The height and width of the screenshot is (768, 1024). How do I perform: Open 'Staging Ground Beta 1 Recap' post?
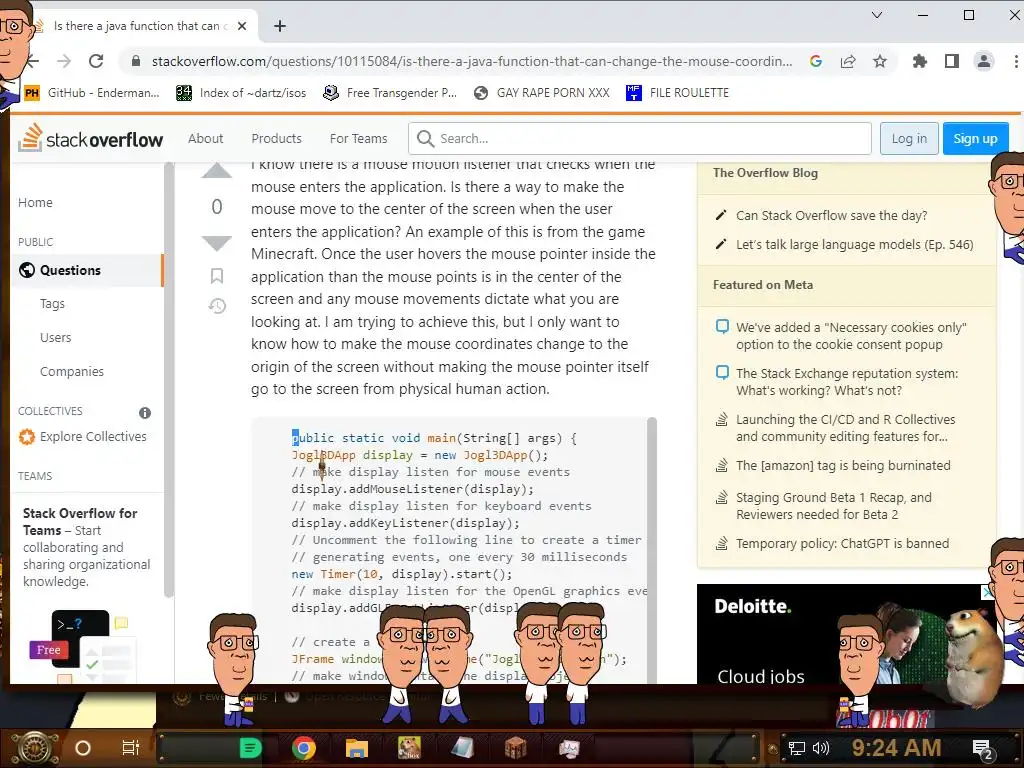834,506
